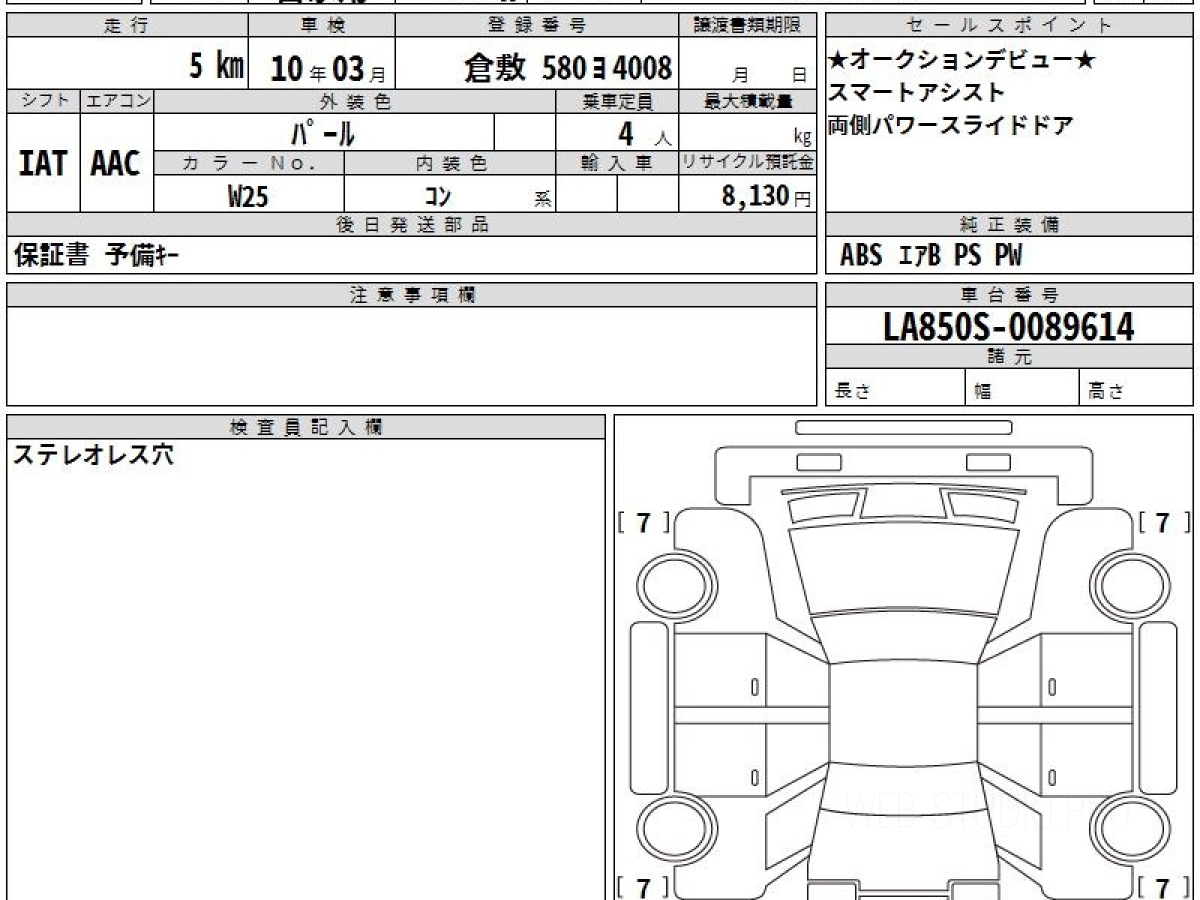Select the 10年03月 inspection date field
This screenshot has height=900, width=1200.
[321, 66]
